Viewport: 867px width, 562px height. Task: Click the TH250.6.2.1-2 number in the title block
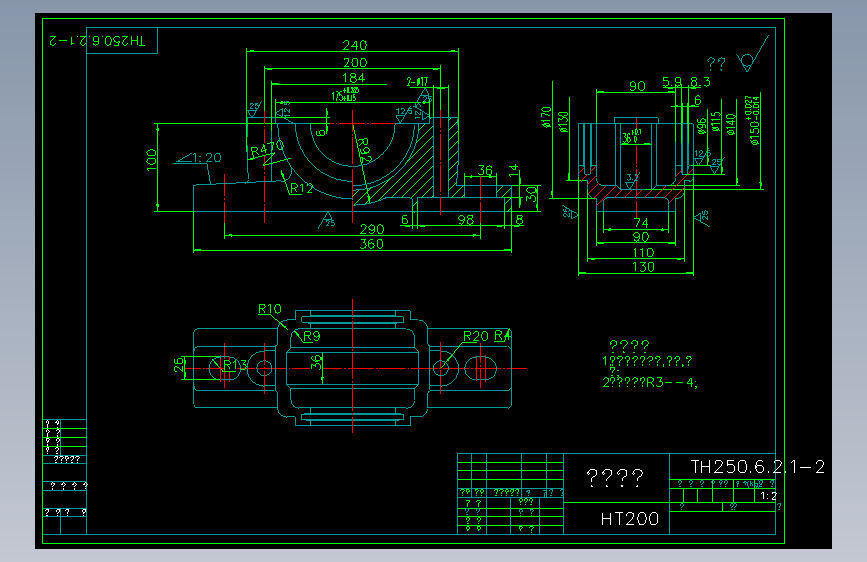[x=757, y=467]
